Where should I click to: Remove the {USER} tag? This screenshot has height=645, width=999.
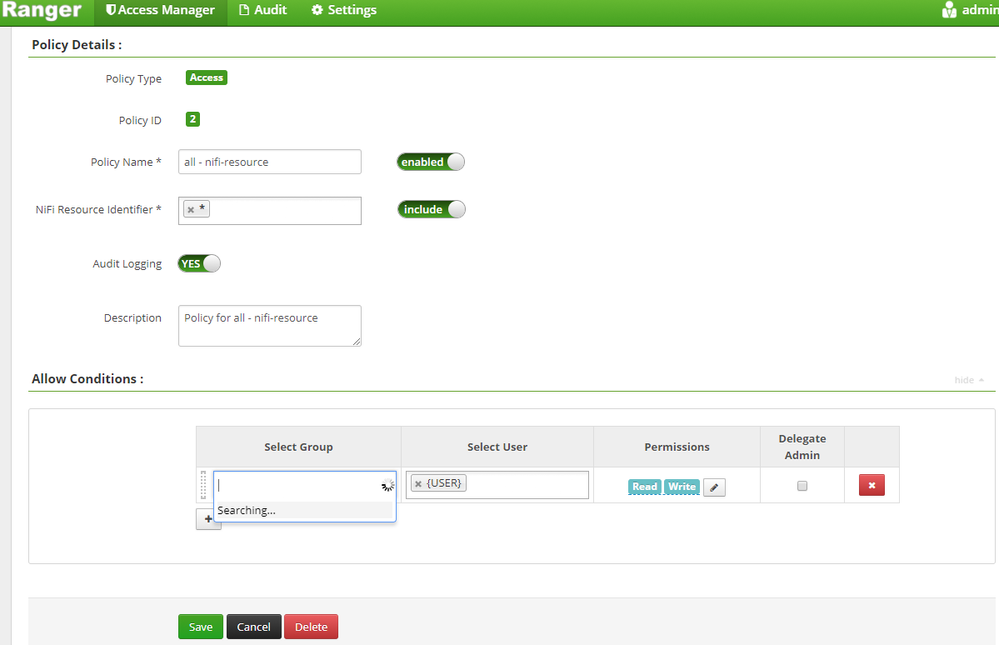point(418,484)
